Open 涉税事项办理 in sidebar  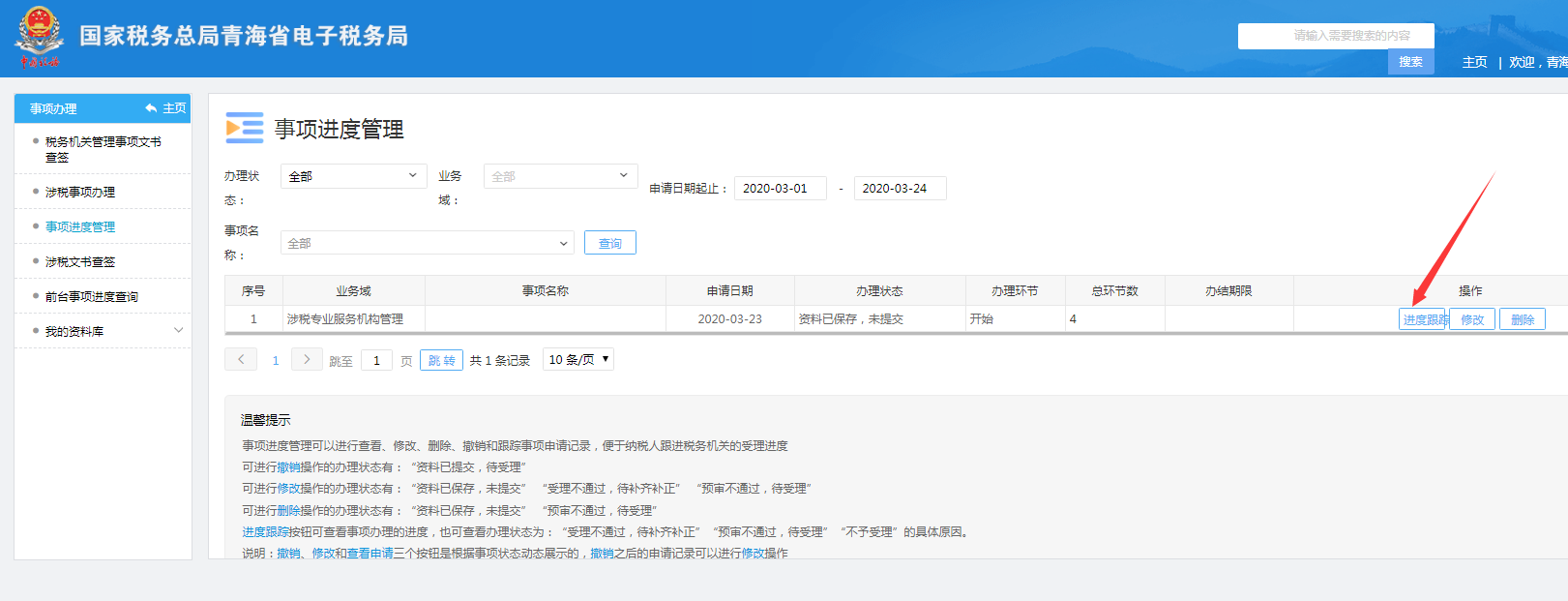pos(80,192)
